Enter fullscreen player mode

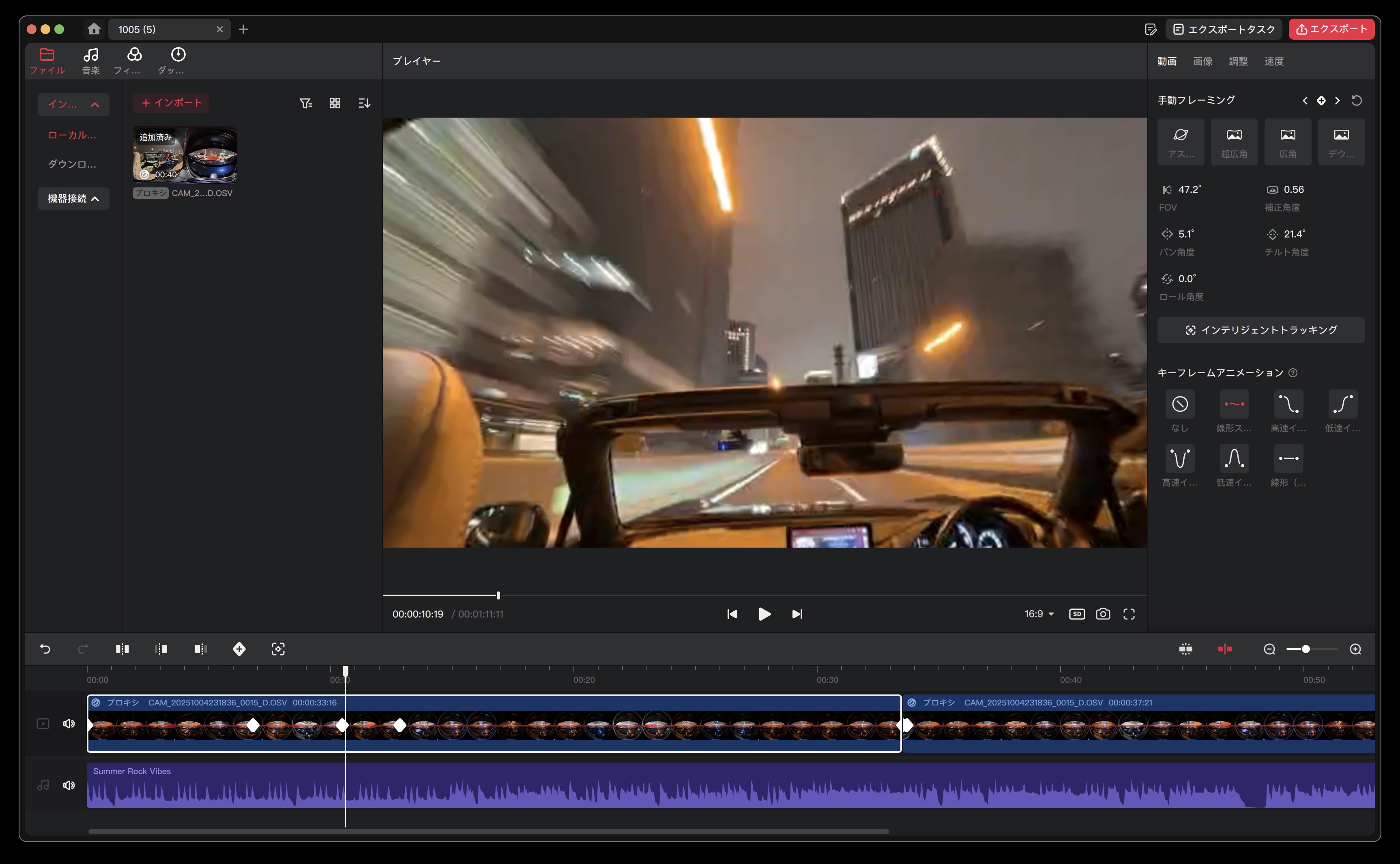pyautogui.click(x=1129, y=614)
